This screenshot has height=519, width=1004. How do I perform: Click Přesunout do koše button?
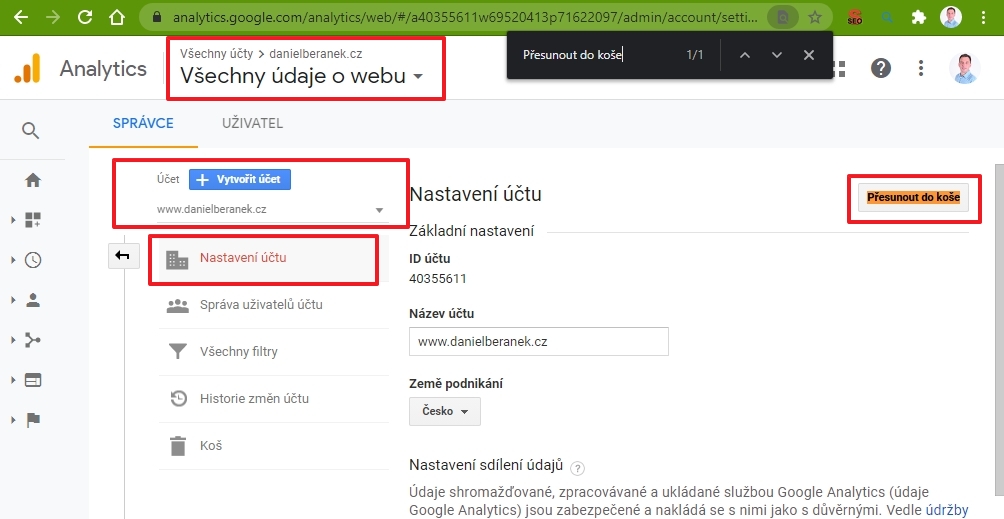(x=913, y=198)
